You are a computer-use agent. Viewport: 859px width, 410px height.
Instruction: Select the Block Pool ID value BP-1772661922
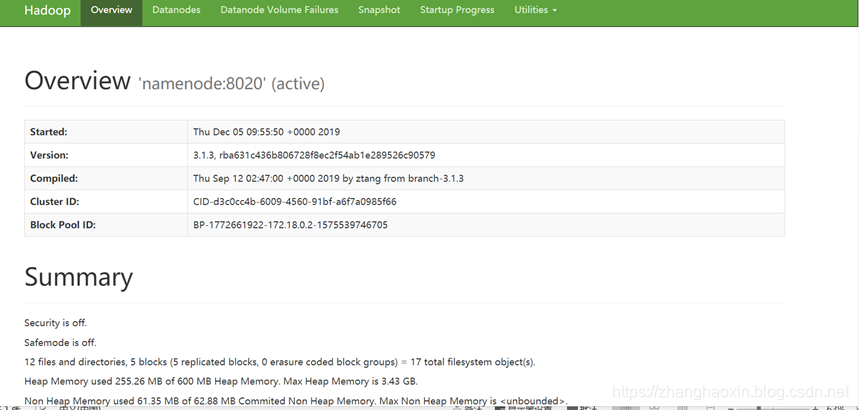290,225
